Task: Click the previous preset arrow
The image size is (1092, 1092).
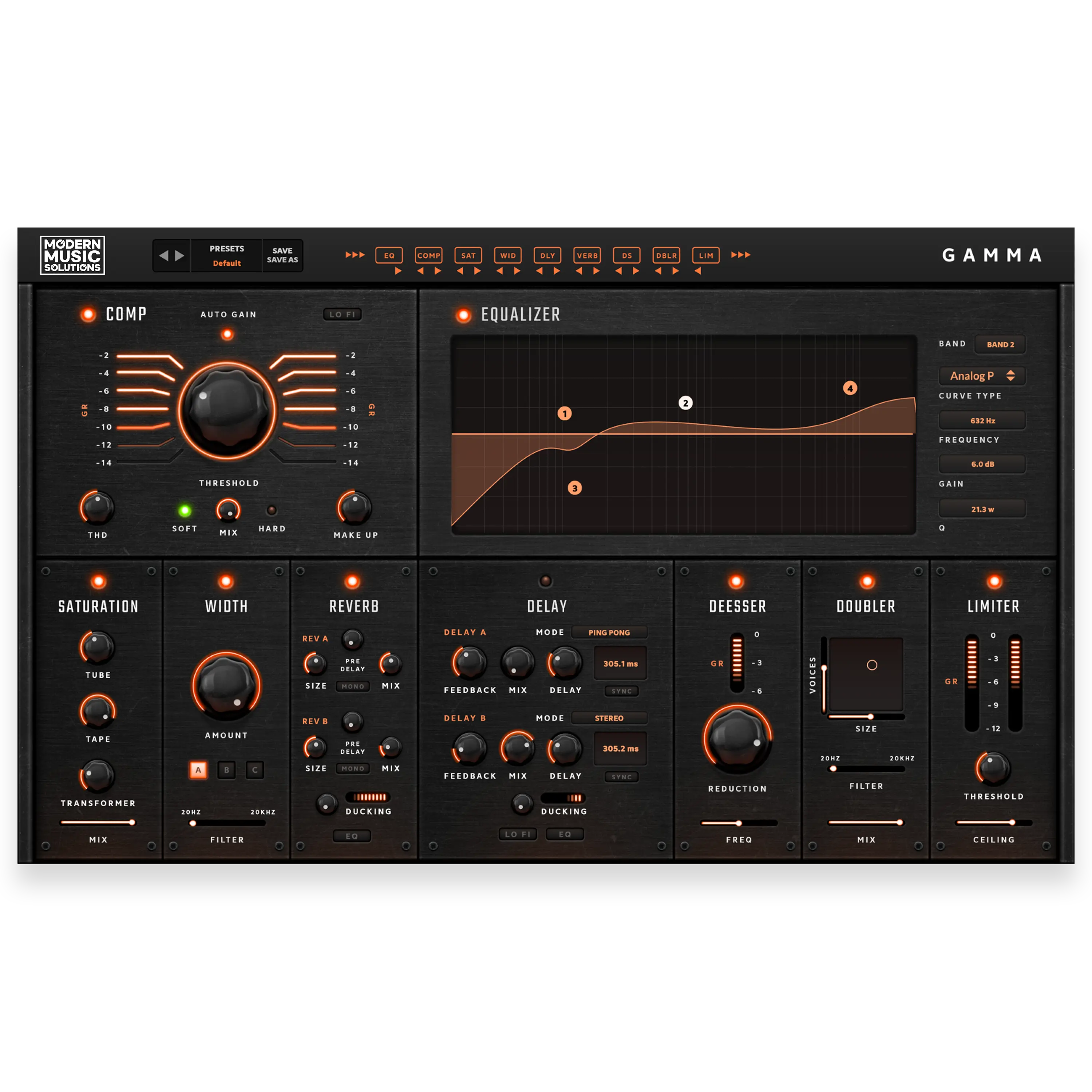Action: (x=163, y=256)
